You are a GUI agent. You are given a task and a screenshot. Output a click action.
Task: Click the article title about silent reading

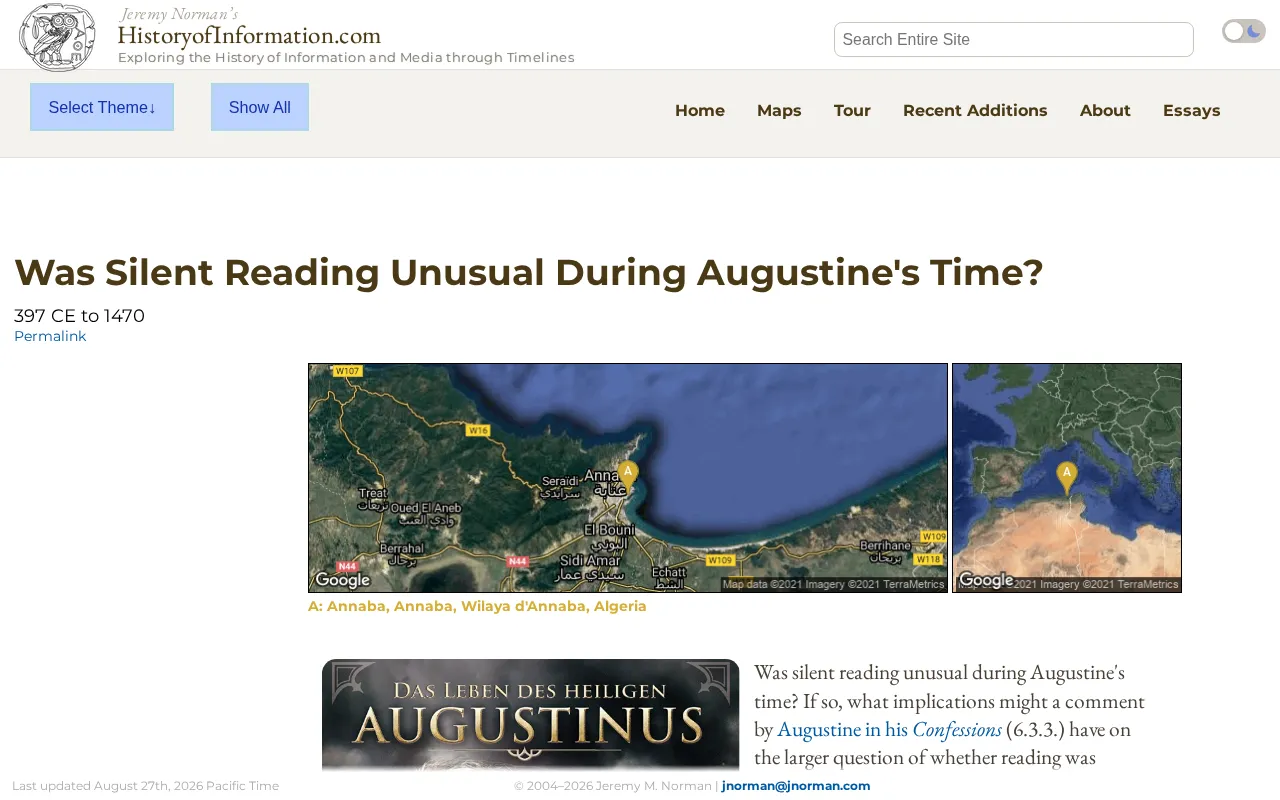[529, 272]
